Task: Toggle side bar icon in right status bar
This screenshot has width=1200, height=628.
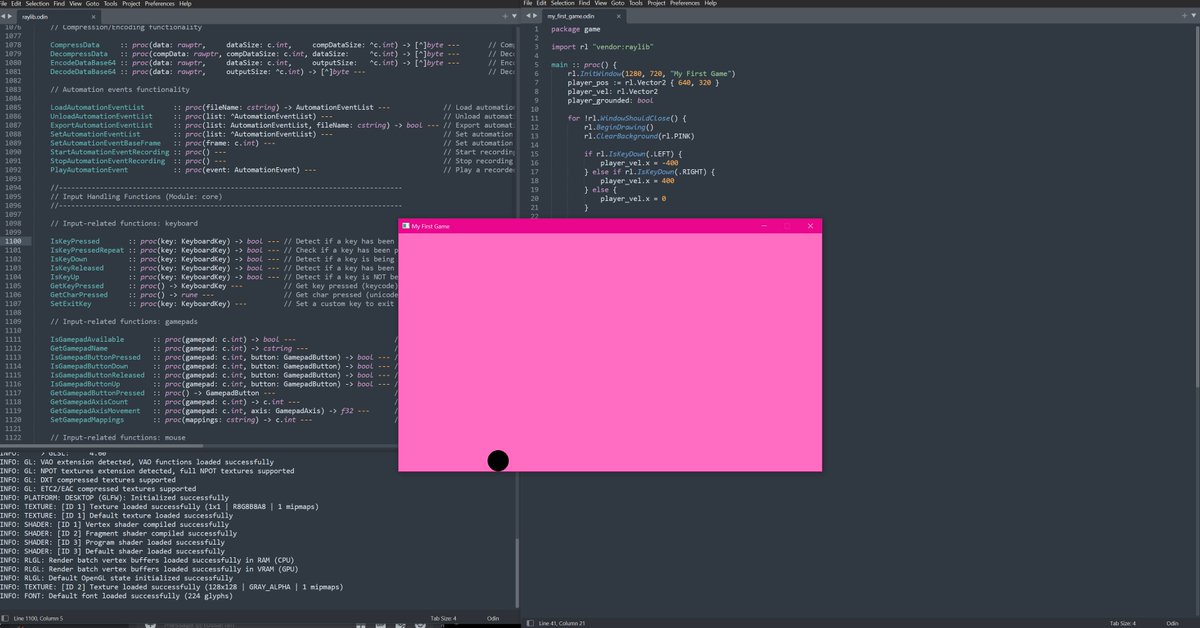Action: [528, 623]
